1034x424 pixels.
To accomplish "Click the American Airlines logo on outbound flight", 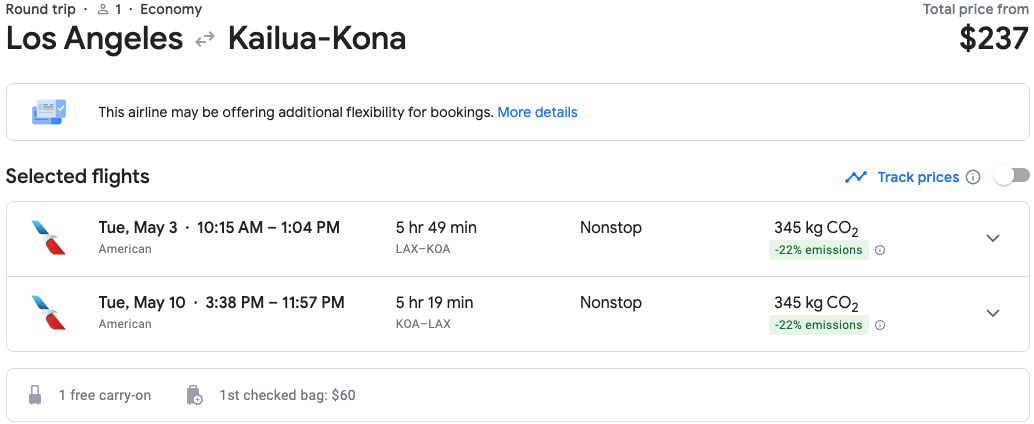I will (x=48, y=238).
